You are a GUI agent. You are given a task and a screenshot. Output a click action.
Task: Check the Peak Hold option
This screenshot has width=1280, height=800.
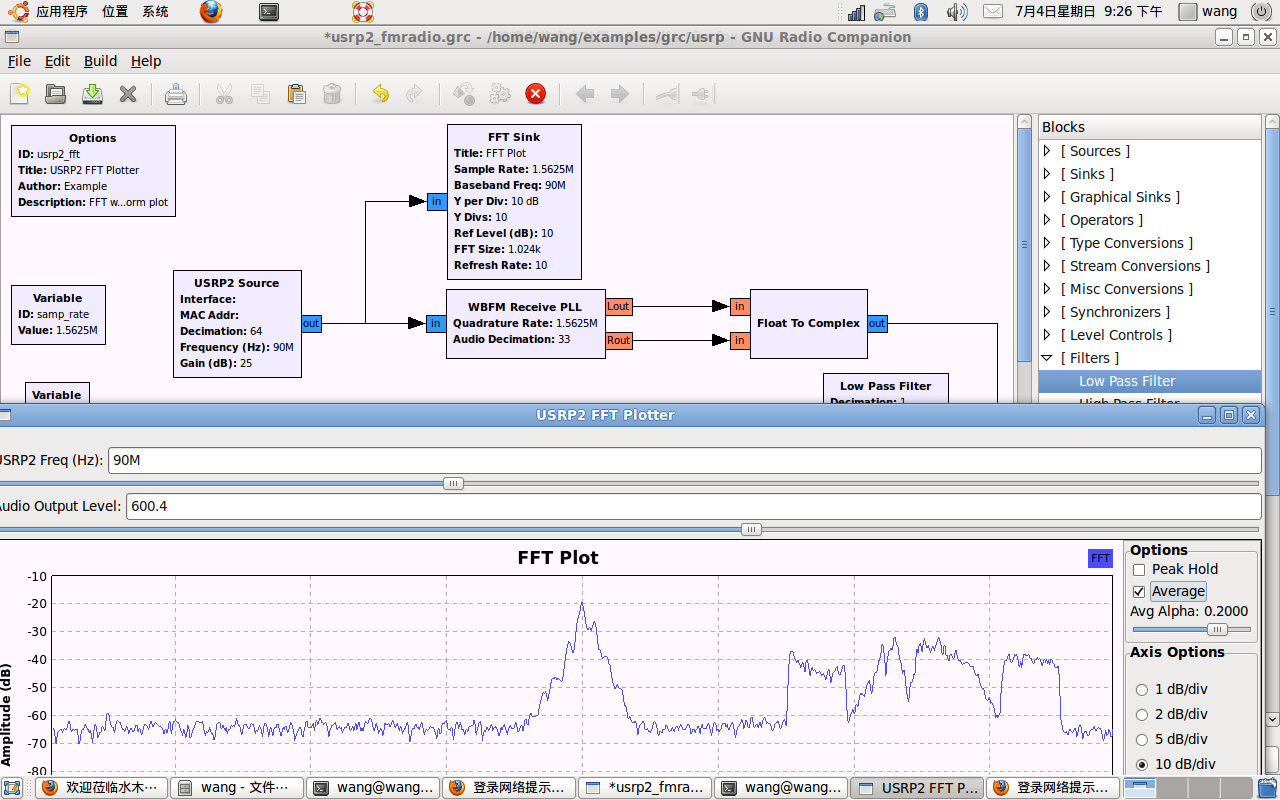(x=1139, y=569)
